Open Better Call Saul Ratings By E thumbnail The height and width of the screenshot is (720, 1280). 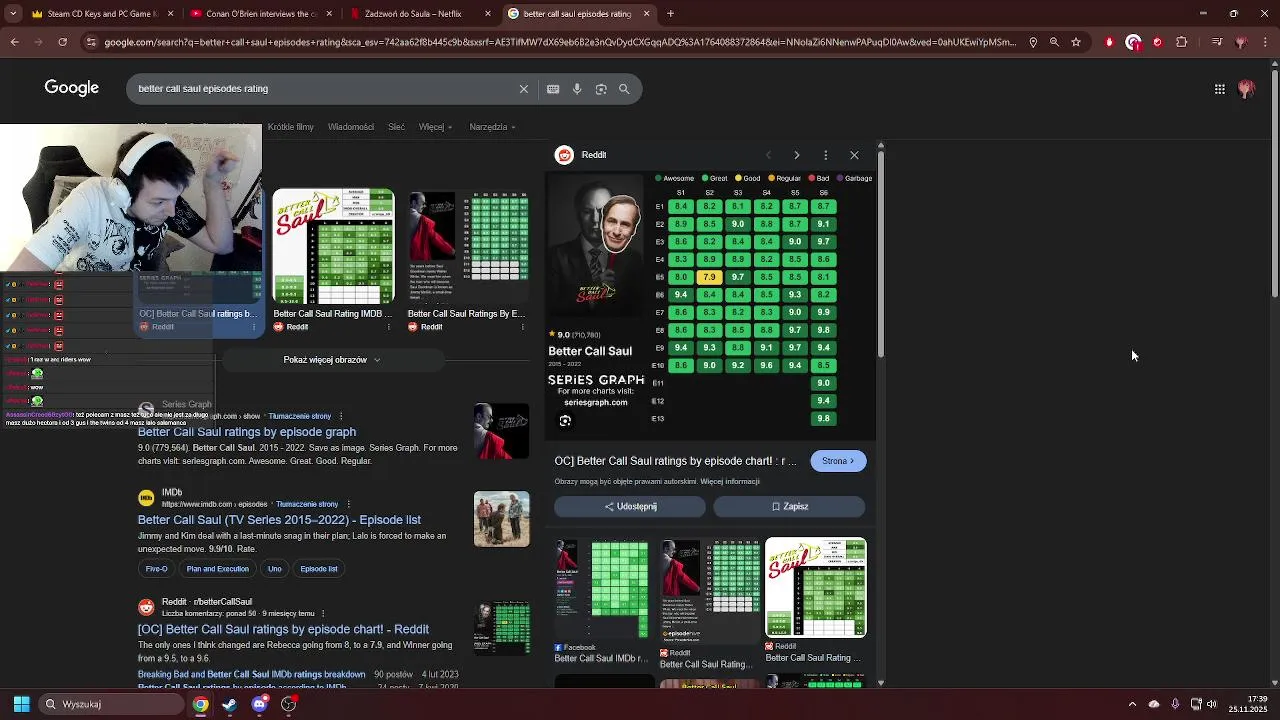click(x=467, y=246)
